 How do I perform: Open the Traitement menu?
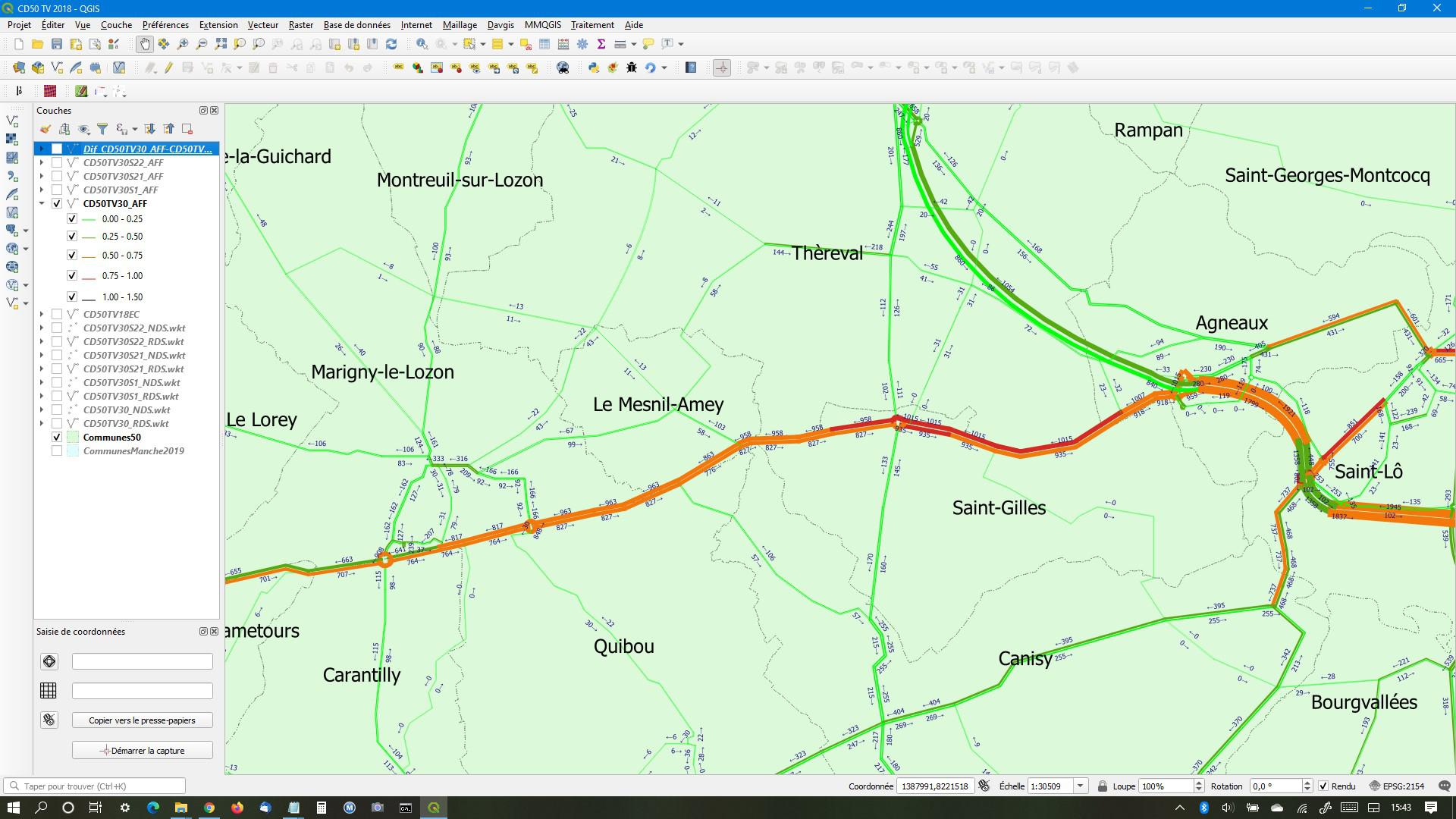pyautogui.click(x=591, y=25)
